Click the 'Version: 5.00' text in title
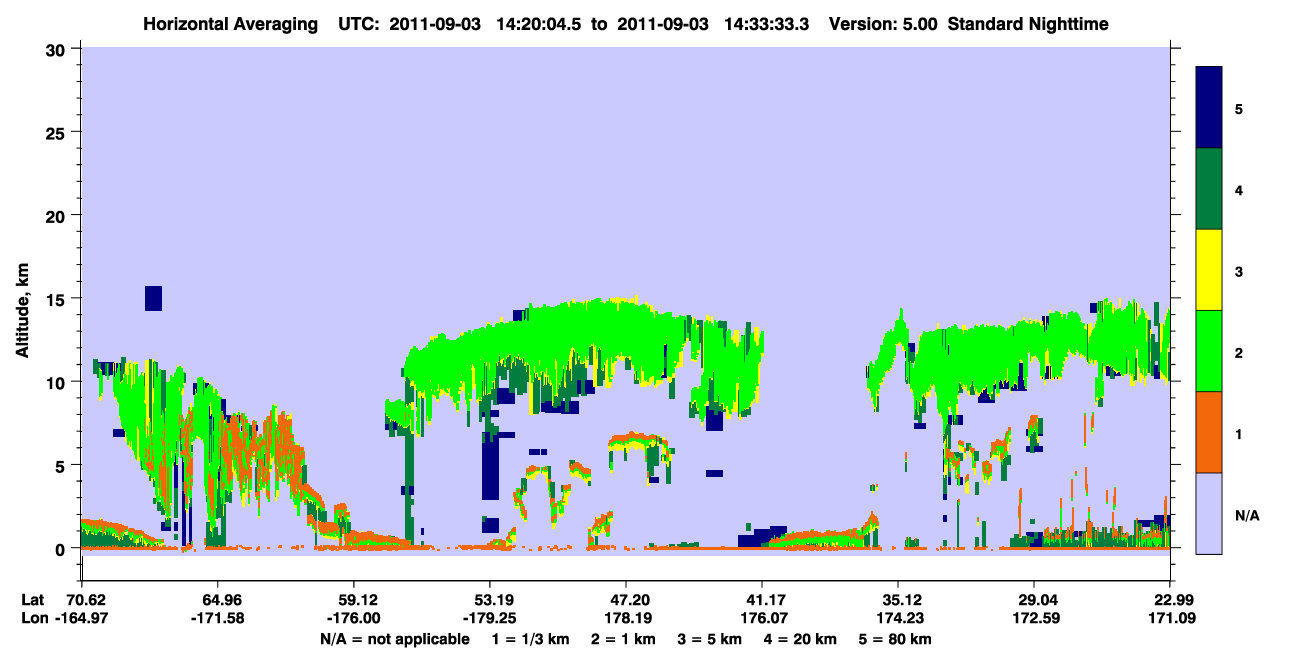 [x=884, y=23]
